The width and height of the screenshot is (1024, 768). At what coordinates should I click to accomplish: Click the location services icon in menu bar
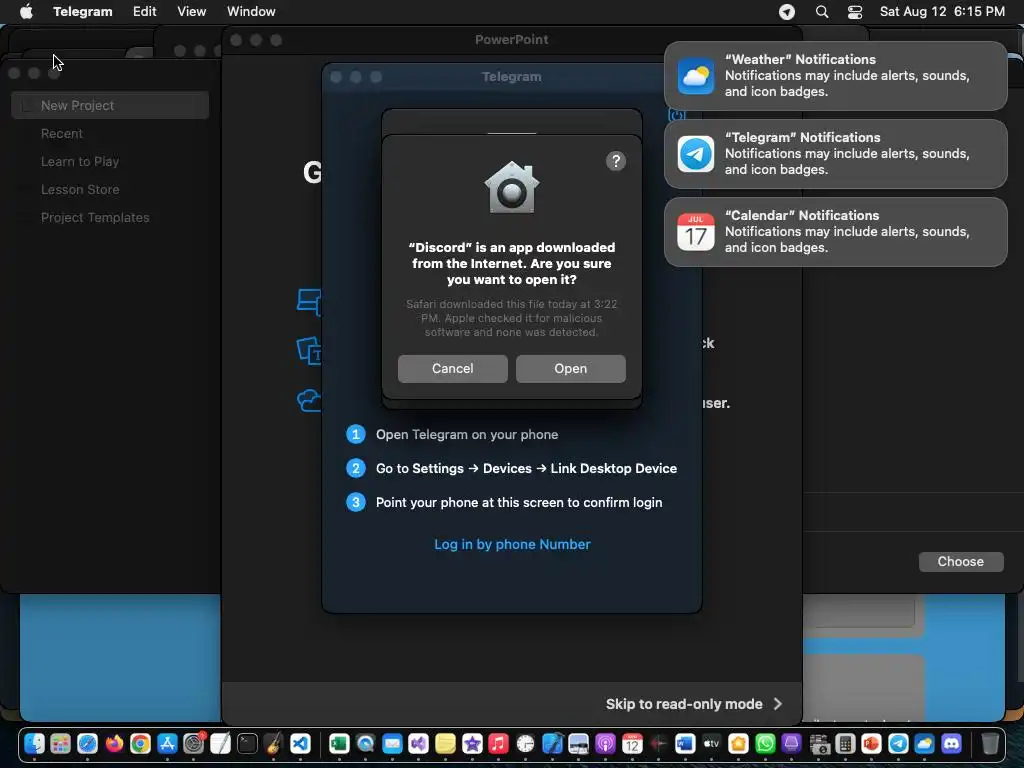pyautogui.click(x=787, y=12)
